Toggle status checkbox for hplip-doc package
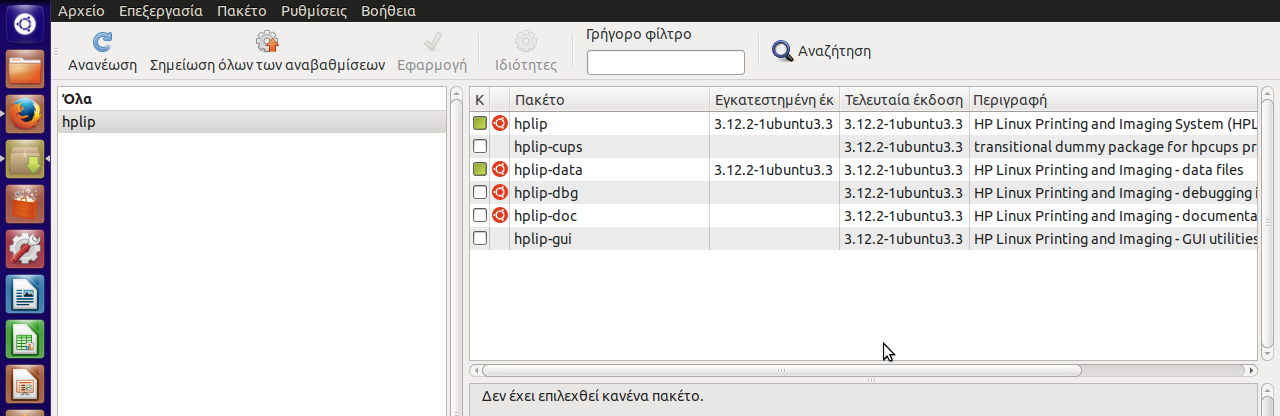The image size is (1280, 416). [480, 216]
